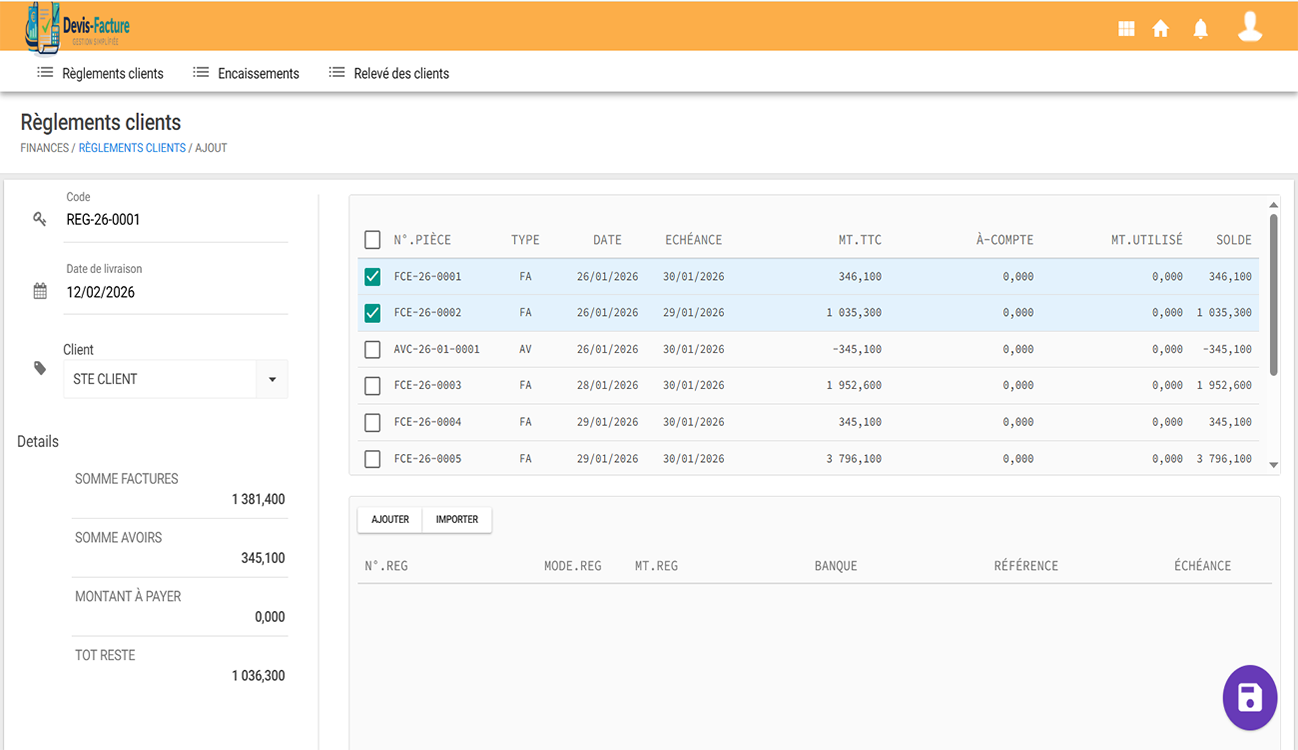The image size is (1298, 750).
Task: Click the invoice list vertical scrollbar thumb
Action: tap(1273, 294)
